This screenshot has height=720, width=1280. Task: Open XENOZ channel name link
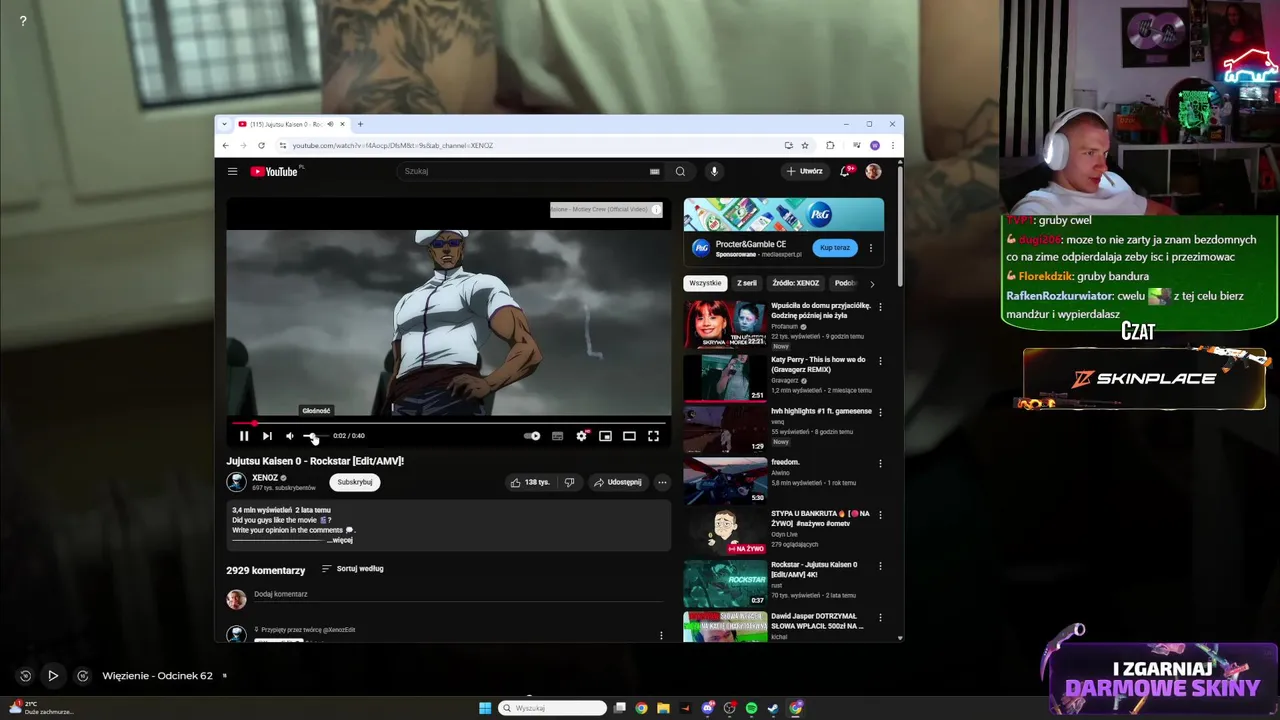click(265, 478)
